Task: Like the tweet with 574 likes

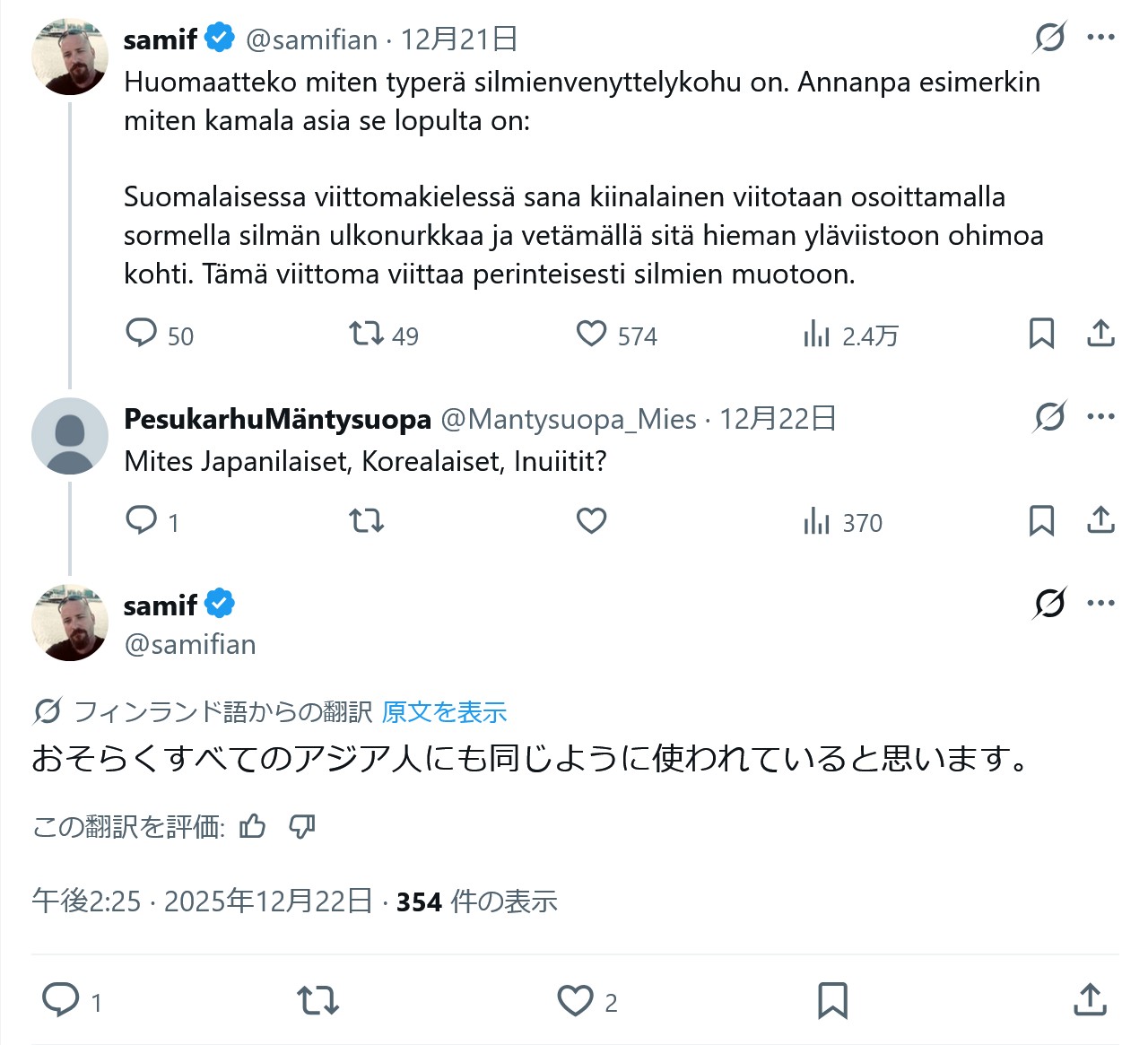Action: click(591, 334)
